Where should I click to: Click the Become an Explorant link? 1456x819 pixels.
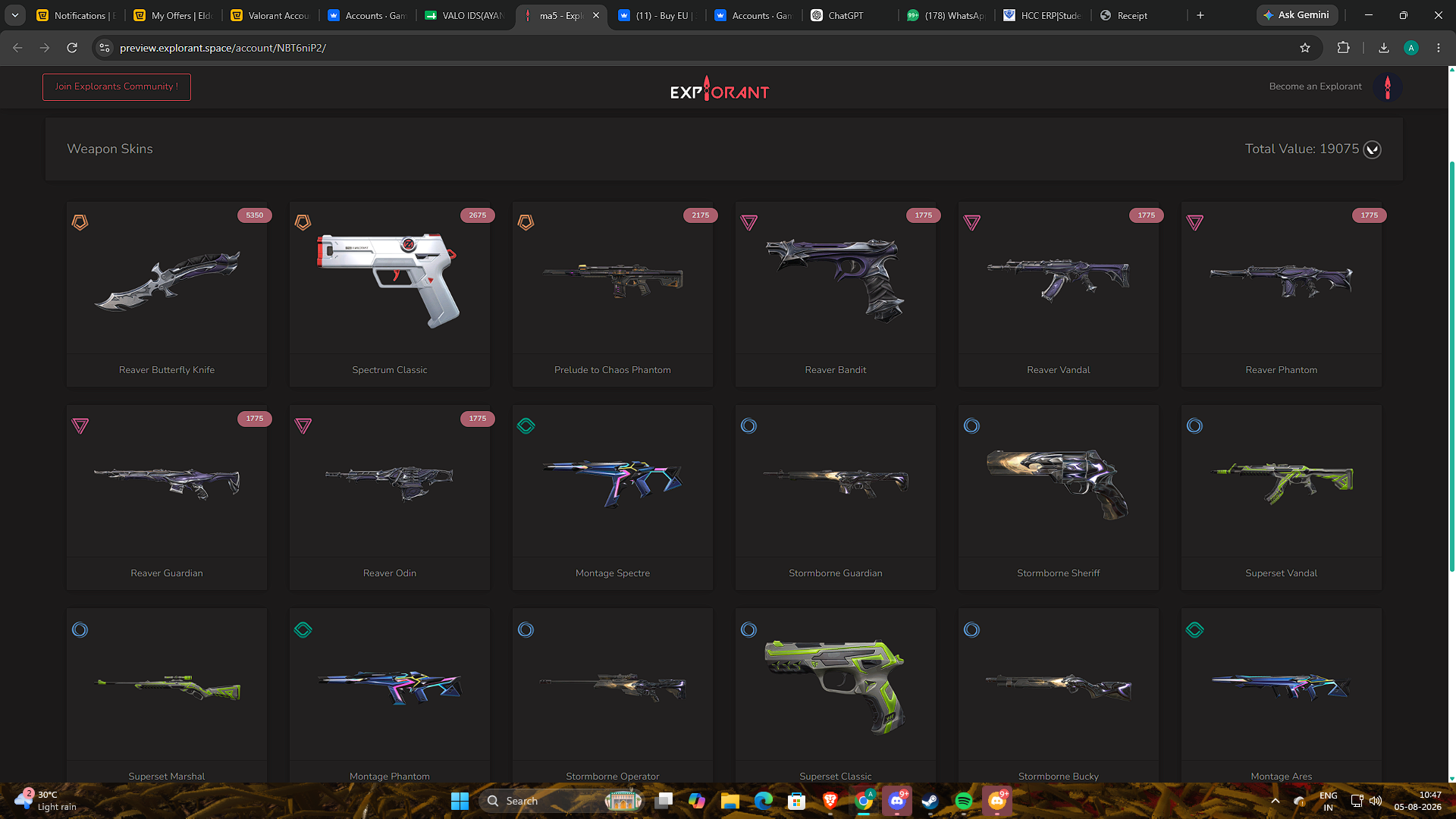1315,86
